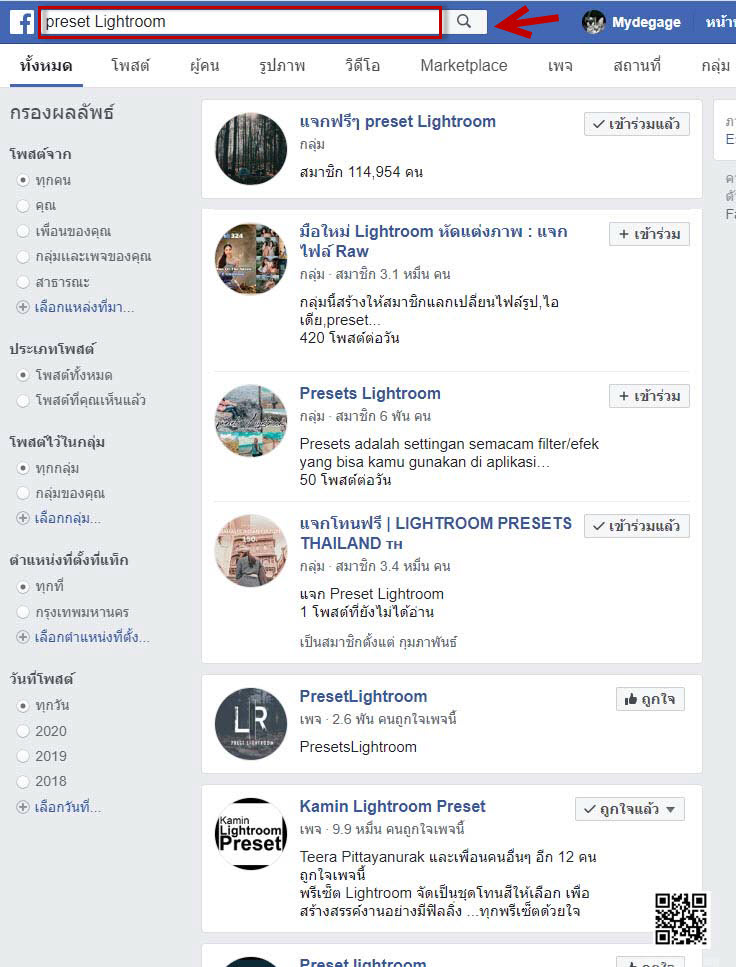
Task: Like the PresetLightroom page
Action: 650,699
